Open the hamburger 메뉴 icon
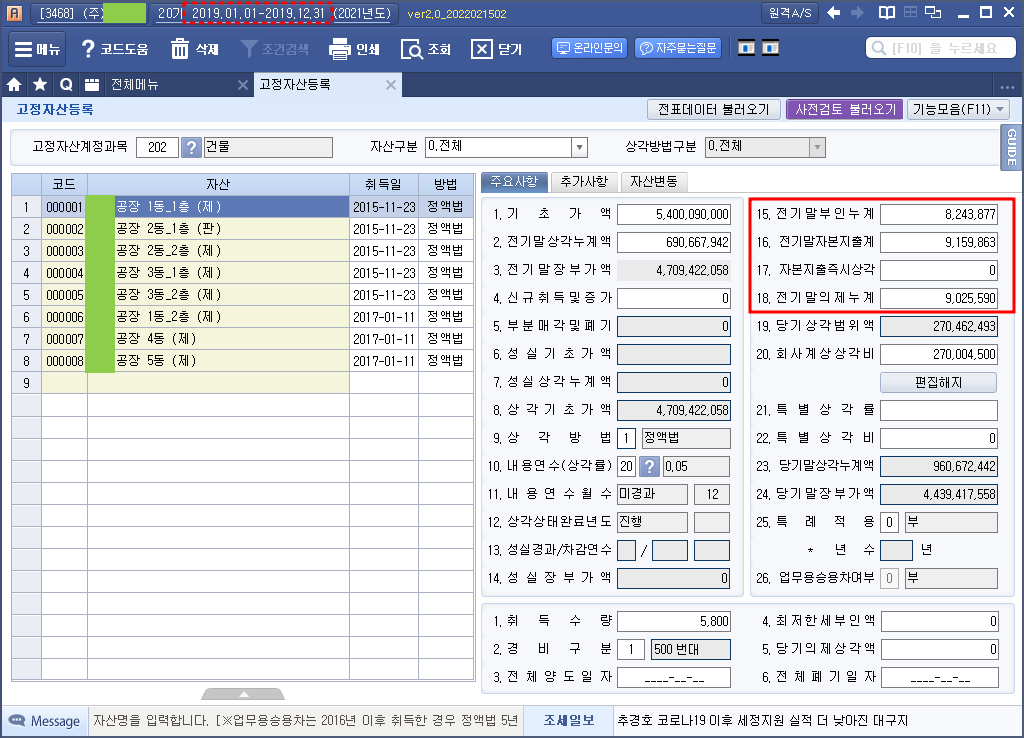This screenshot has width=1024, height=738. coord(23,49)
